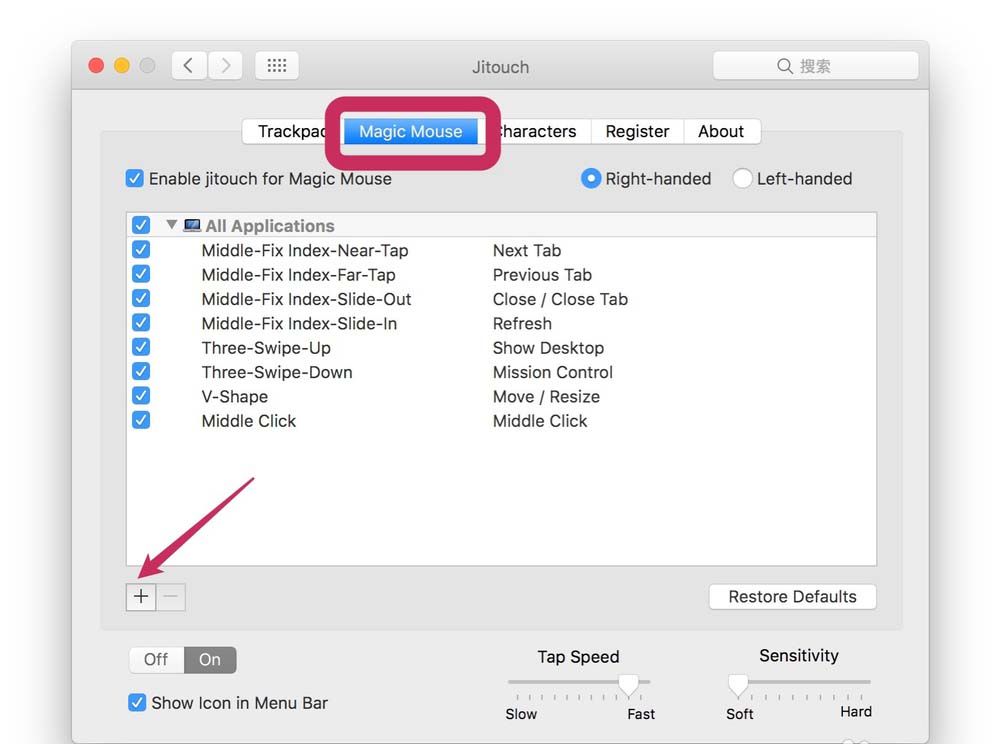Disable the Enable jitouch for Magic Mouse checkbox

135,179
